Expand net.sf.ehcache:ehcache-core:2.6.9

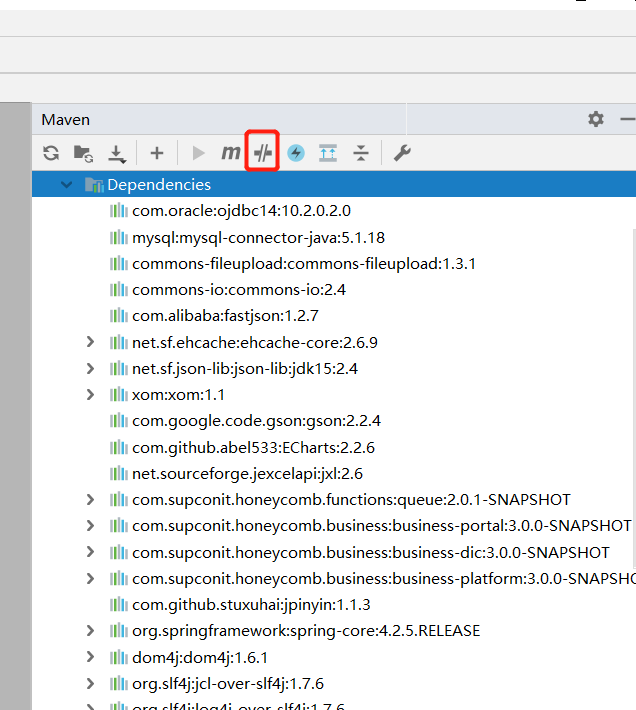tap(90, 342)
